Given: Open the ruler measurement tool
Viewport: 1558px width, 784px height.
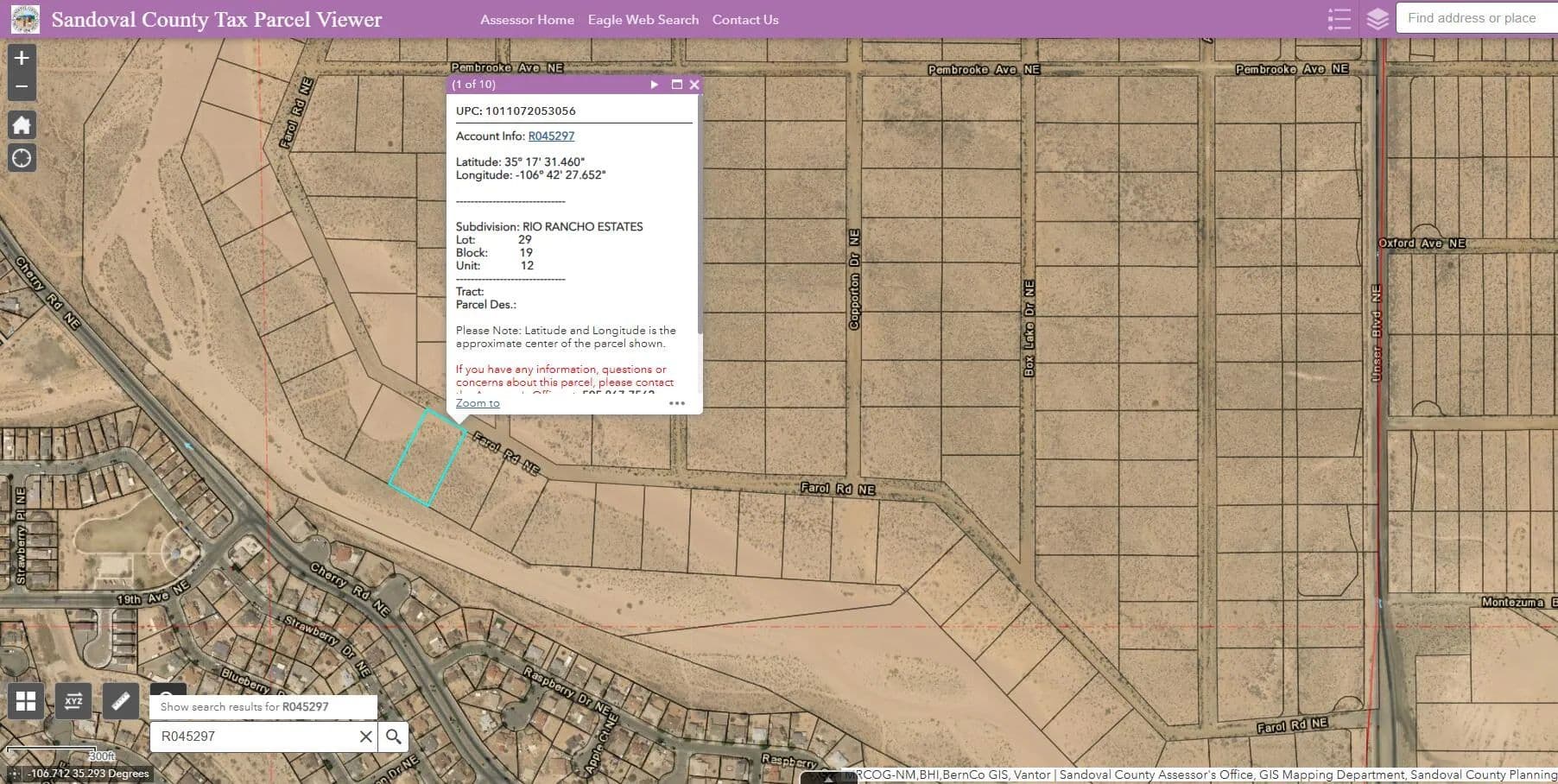Looking at the screenshot, I should click(x=121, y=701).
